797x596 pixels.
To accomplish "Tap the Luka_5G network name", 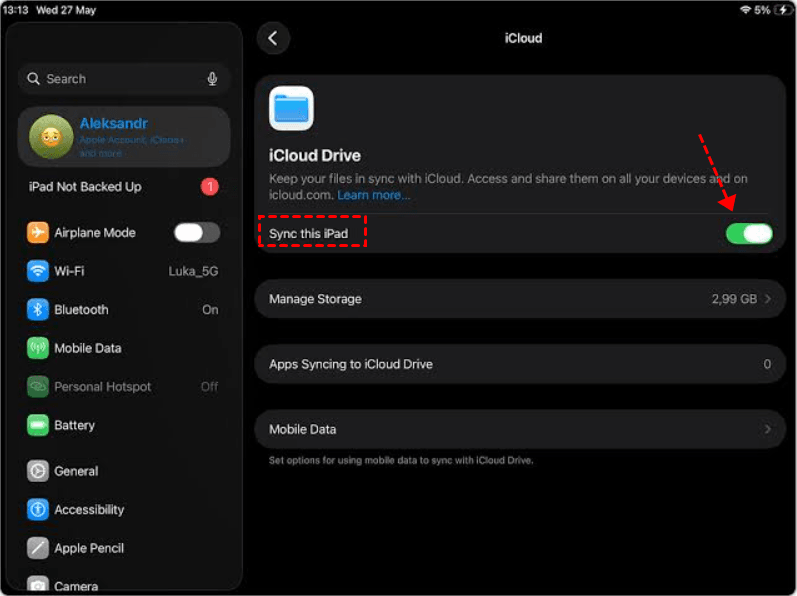I will coord(193,271).
